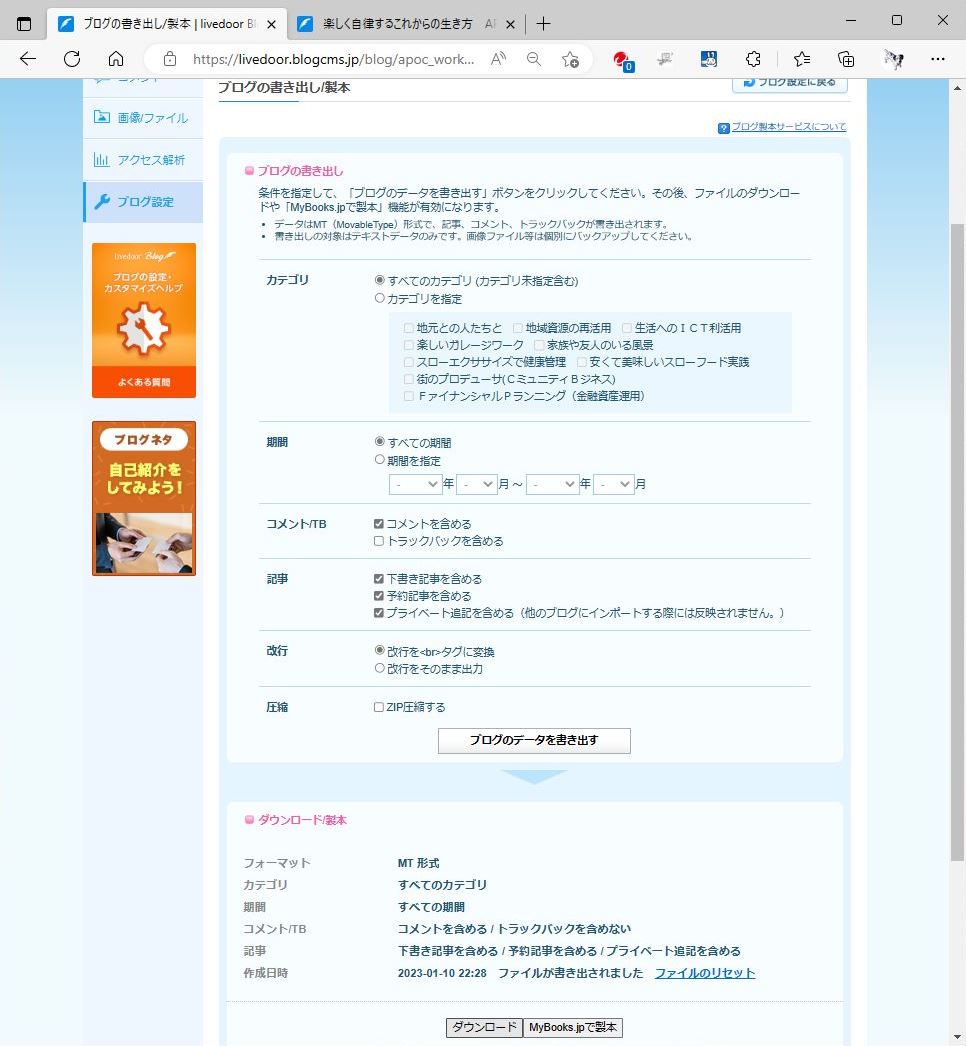The width and height of the screenshot is (966, 1046).
Task: Select 期間を指定 radio button
Action: click(x=380, y=460)
